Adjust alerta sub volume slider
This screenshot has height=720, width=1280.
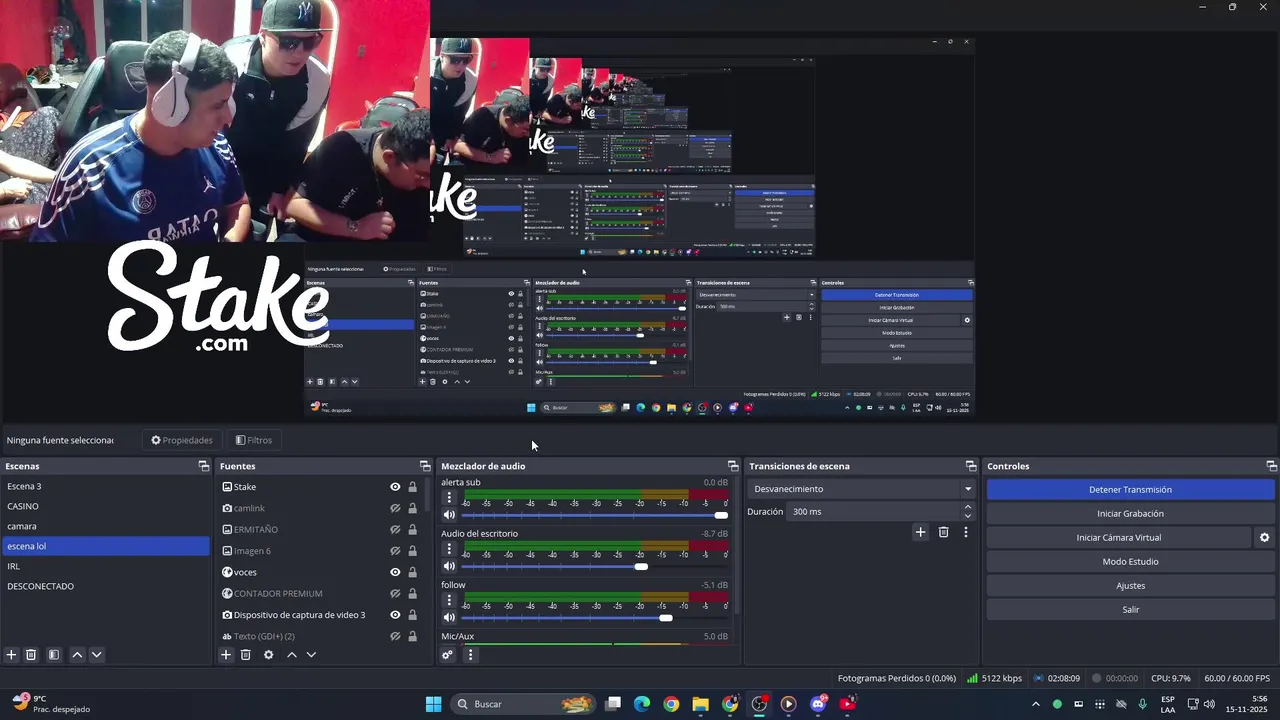pyautogui.click(x=595, y=515)
